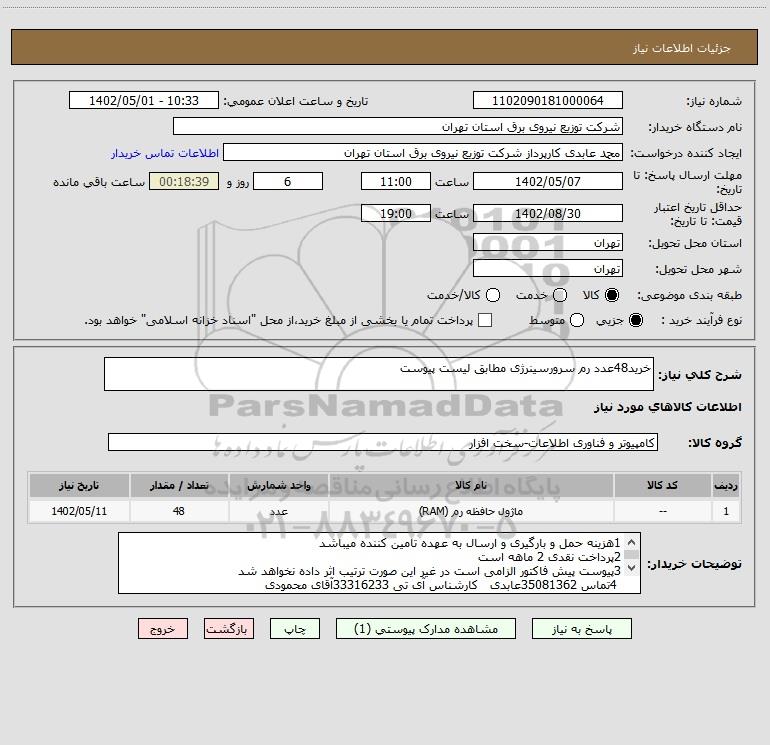The image size is (770, 745).
Task: Click the ردیف column header
Action: click(726, 485)
